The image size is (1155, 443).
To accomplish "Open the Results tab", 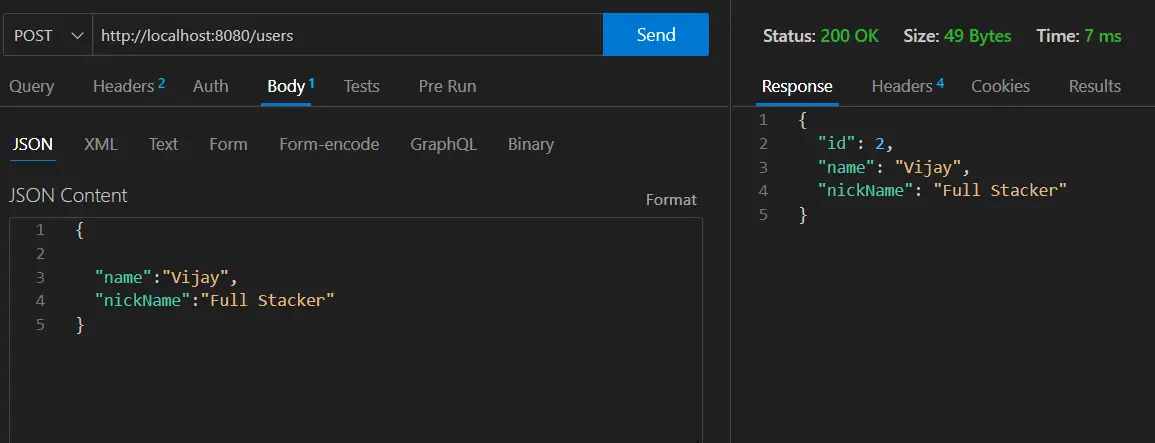I will click(1095, 86).
